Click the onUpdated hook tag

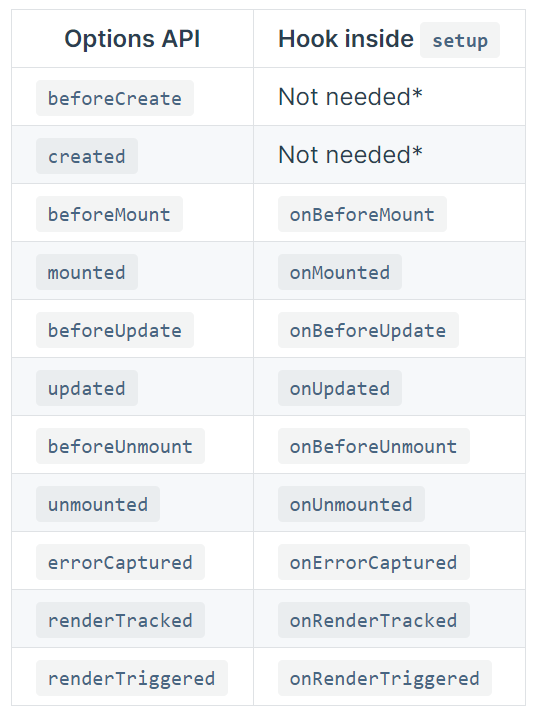point(340,388)
